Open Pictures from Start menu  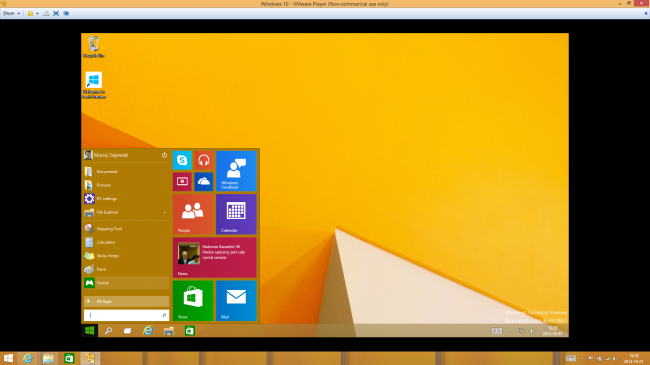[x=126, y=185]
